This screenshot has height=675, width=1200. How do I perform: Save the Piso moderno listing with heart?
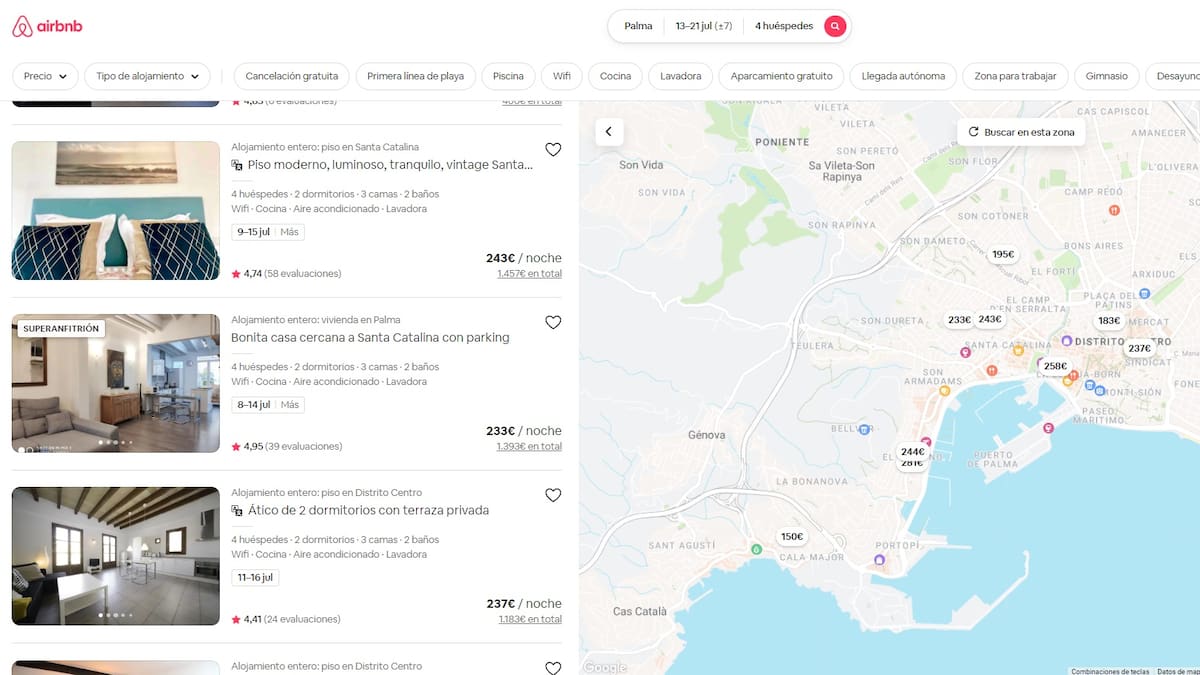tap(553, 150)
